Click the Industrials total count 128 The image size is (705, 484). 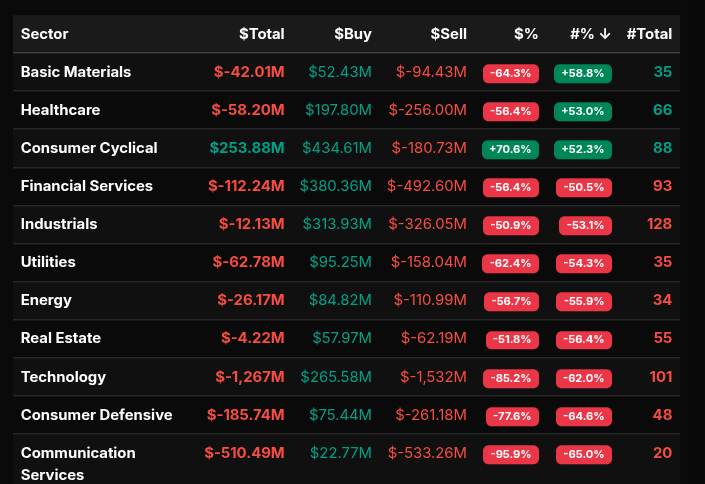click(659, 224)
